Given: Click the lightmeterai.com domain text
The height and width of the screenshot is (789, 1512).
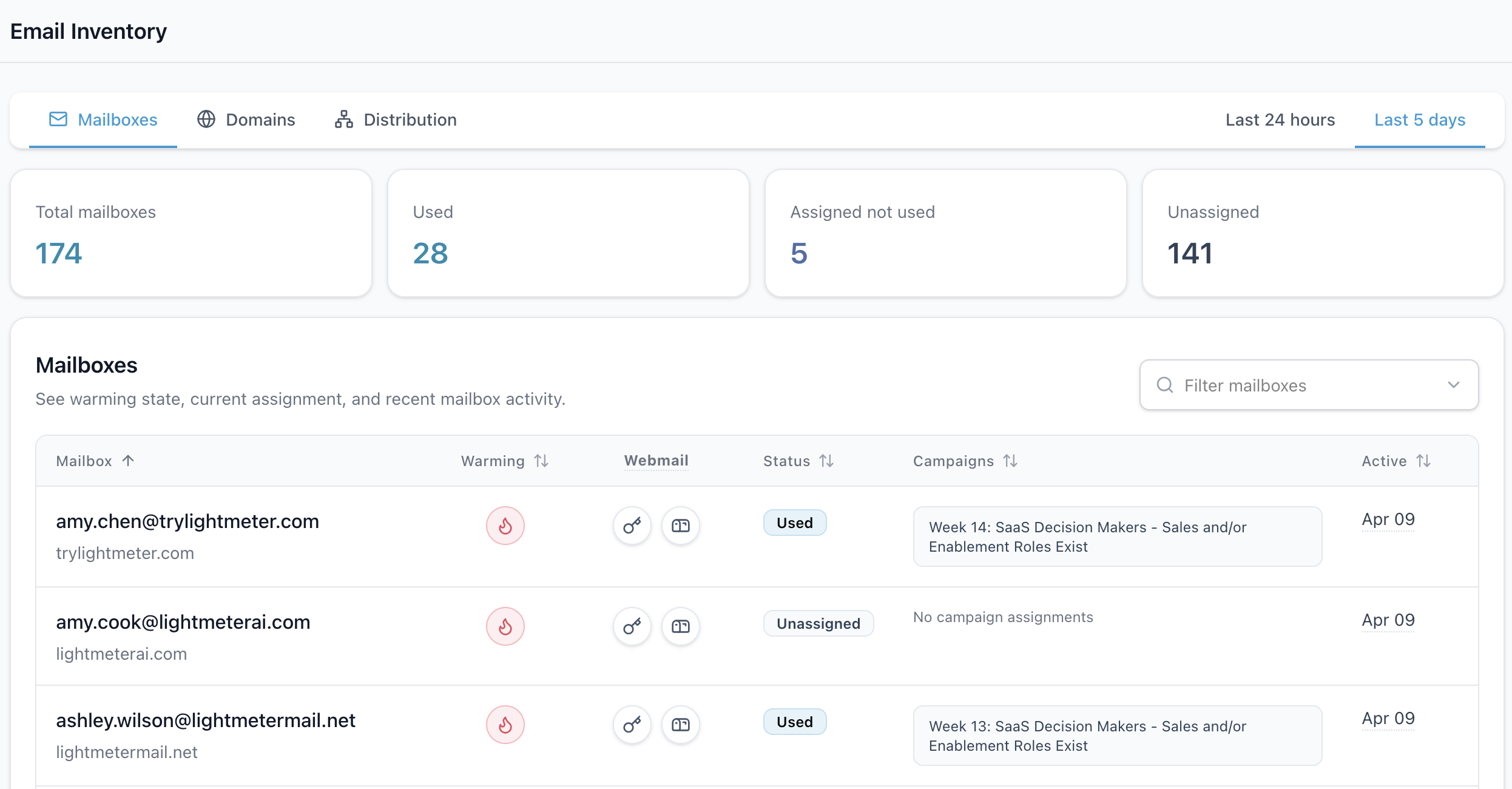Looking at the screenshot, I should [121, 654].
